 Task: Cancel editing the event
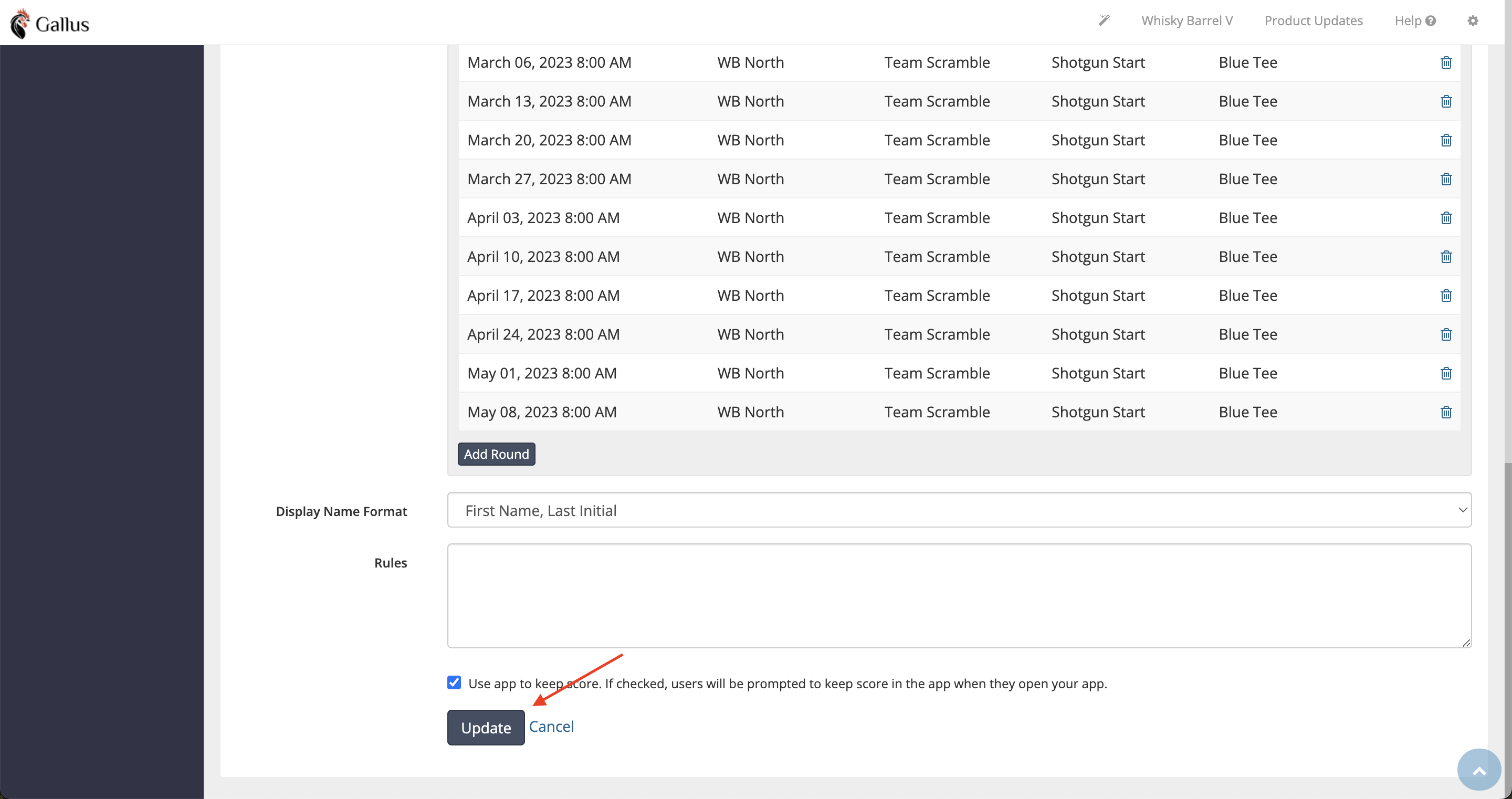click(551, 726)
